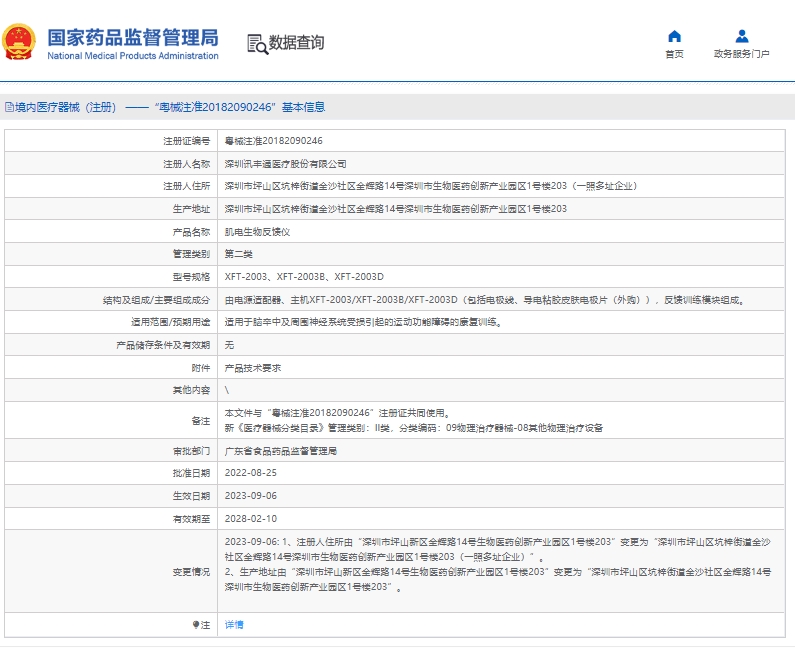The width and height of the screenshot is (795, 648).
Task: Click the 产品名称 row label
Action: pyautogui.click(x=191, y=232)
